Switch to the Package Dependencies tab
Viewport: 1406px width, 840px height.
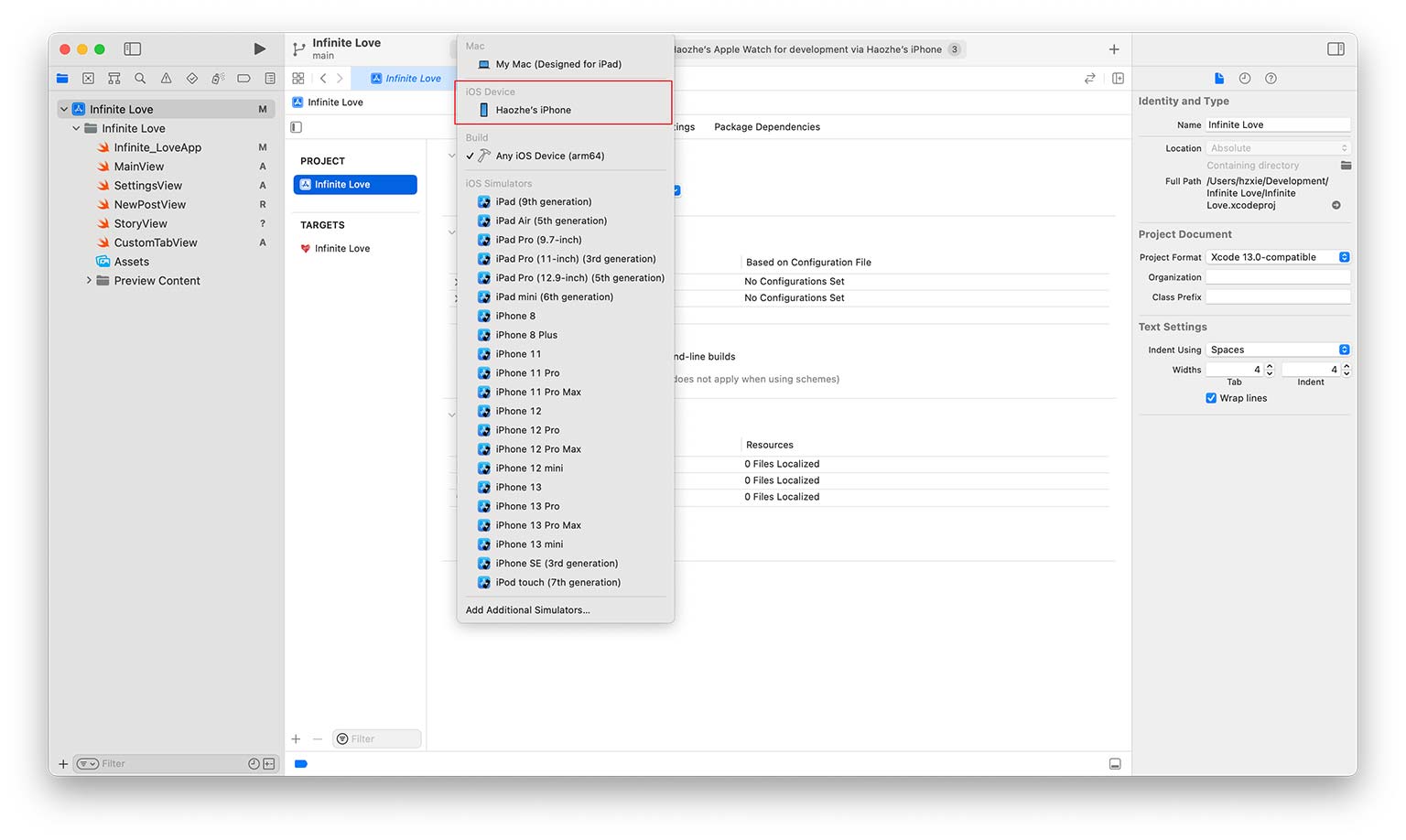(x=767, y=127)
